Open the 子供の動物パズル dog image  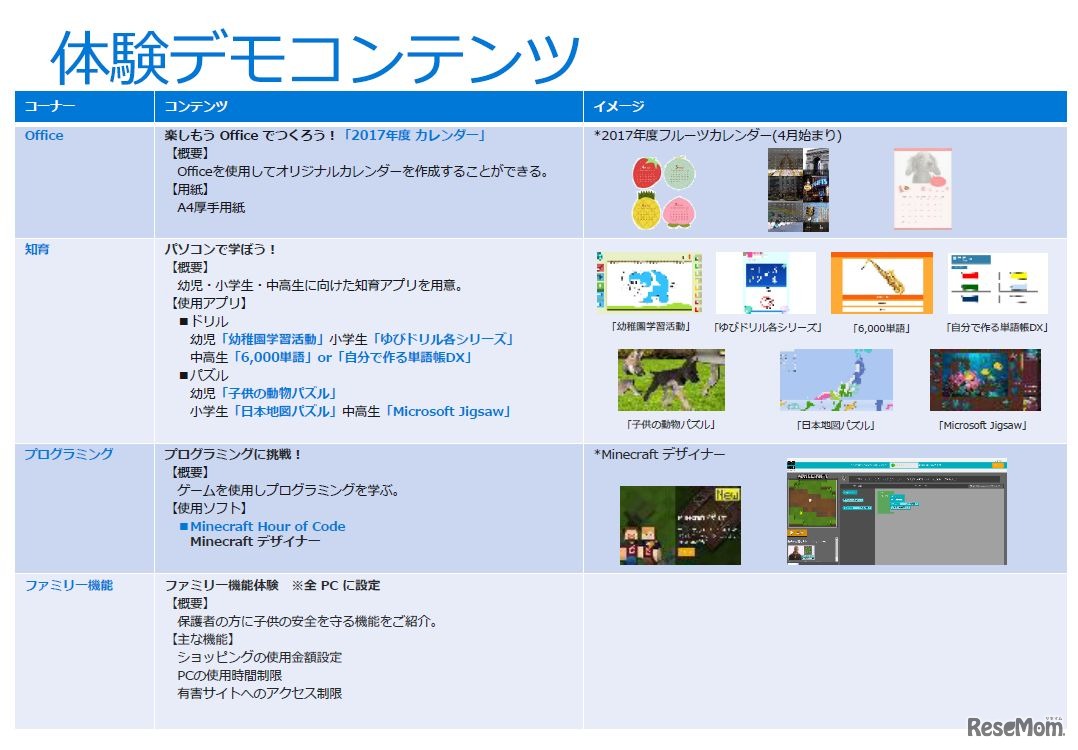point(671,380)
